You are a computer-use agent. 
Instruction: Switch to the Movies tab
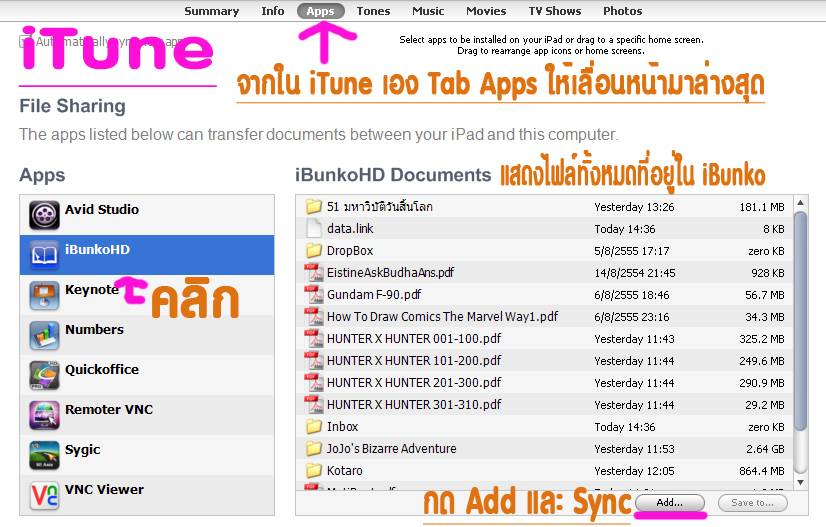coord(486,11)
